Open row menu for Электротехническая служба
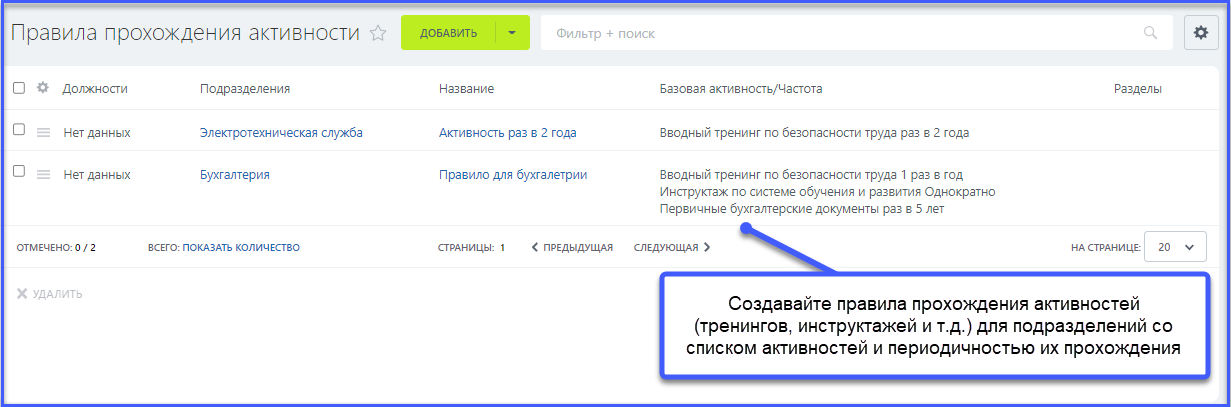Image resolution: width=1231 pixels, height=407 pixels. [43, 132]
